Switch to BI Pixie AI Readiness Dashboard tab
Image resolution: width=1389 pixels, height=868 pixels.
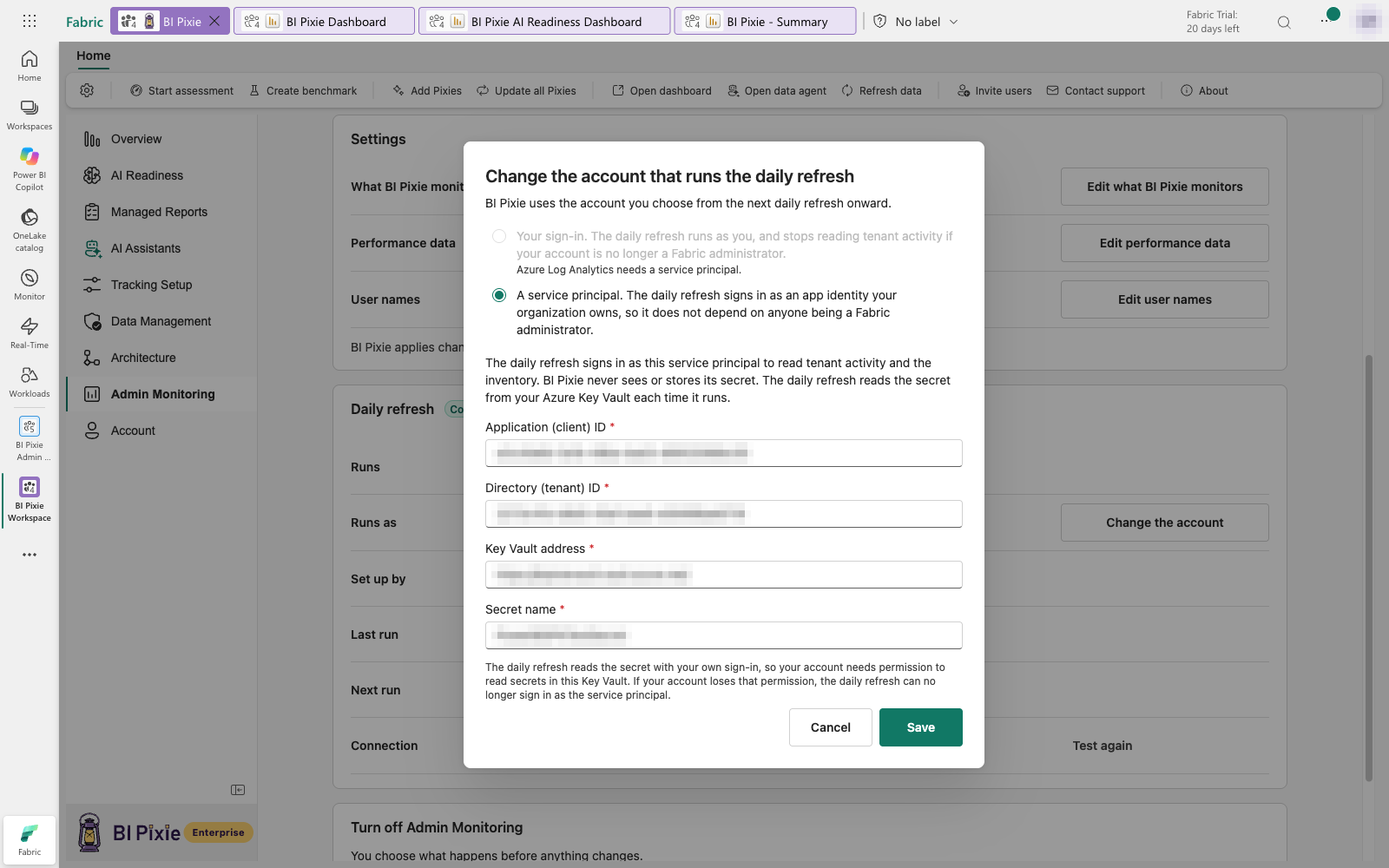click(x=544, y=22)
